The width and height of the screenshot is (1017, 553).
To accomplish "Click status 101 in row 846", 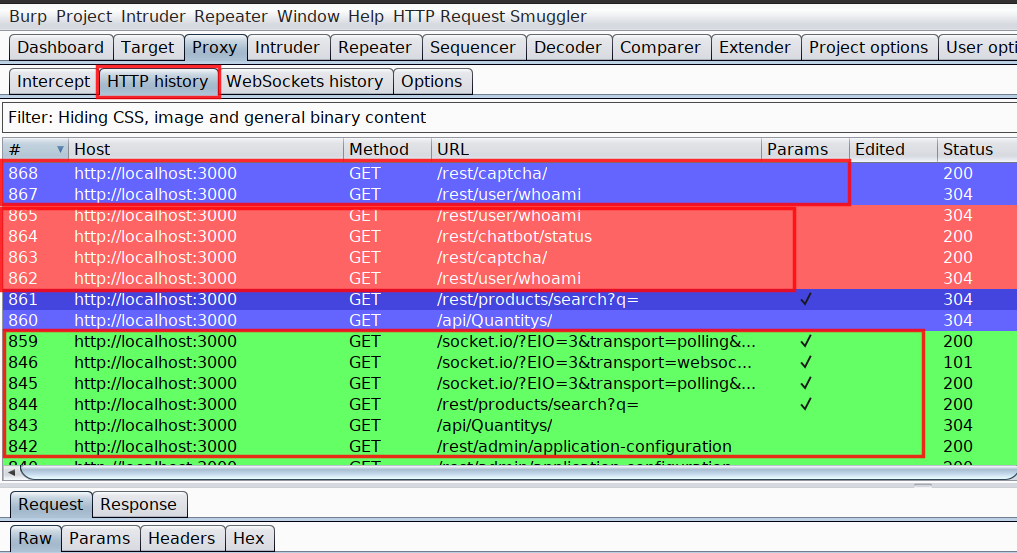I will [957, 362].
